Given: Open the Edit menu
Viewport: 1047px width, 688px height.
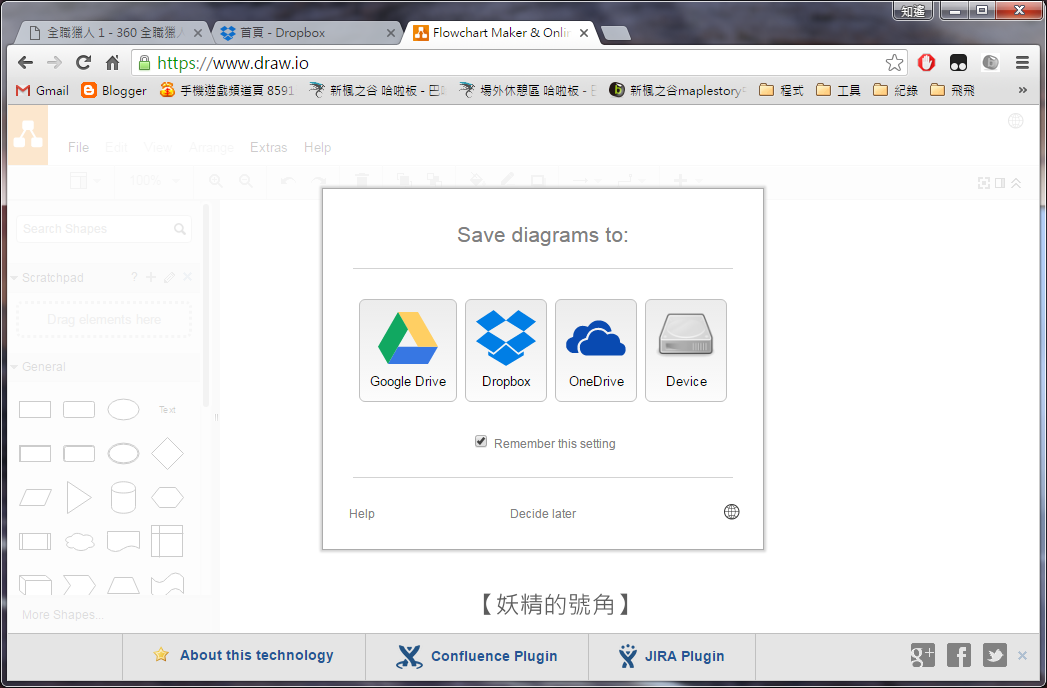Looking at the screenshot, I should [116, 148].
